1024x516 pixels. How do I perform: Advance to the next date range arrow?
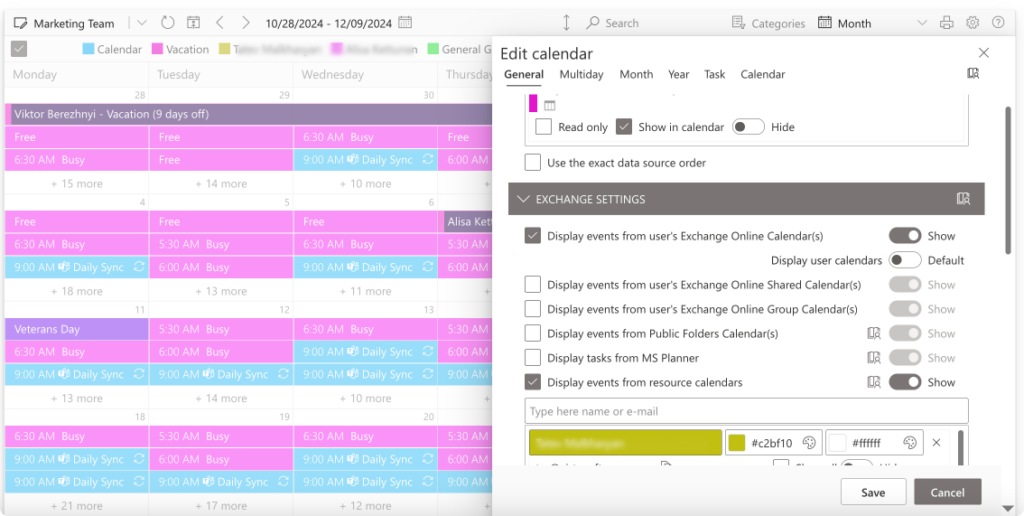point(245,23)
